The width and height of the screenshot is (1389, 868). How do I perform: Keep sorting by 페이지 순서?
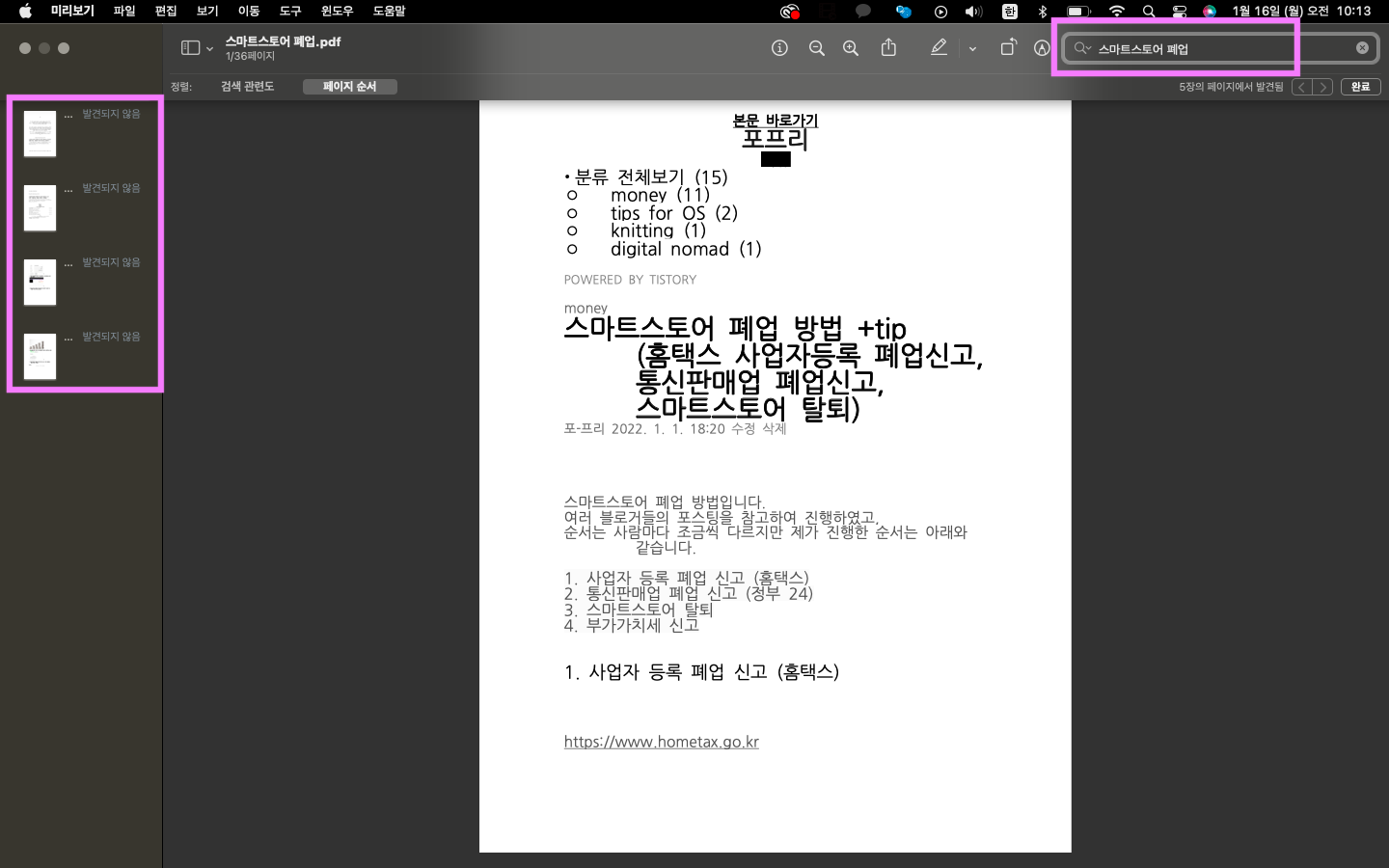(x=350, y=86)
